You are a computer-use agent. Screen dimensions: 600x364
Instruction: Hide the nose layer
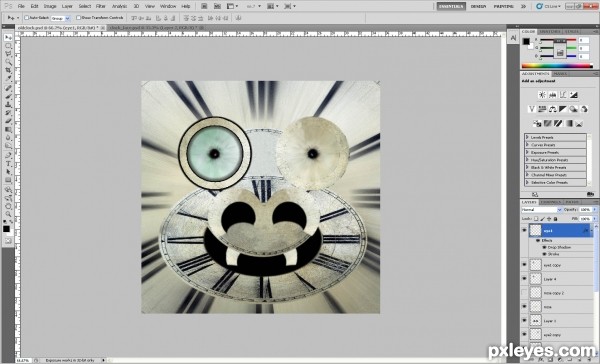[524, 307]
